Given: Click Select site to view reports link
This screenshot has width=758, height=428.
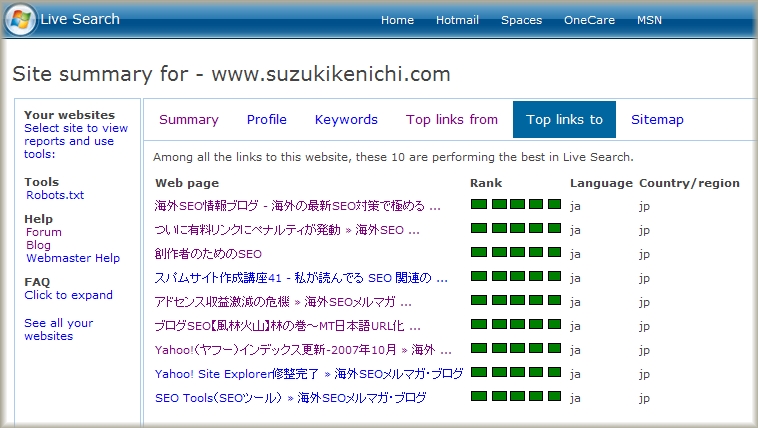Looking at the screenshot, I should tap(76, 141).
